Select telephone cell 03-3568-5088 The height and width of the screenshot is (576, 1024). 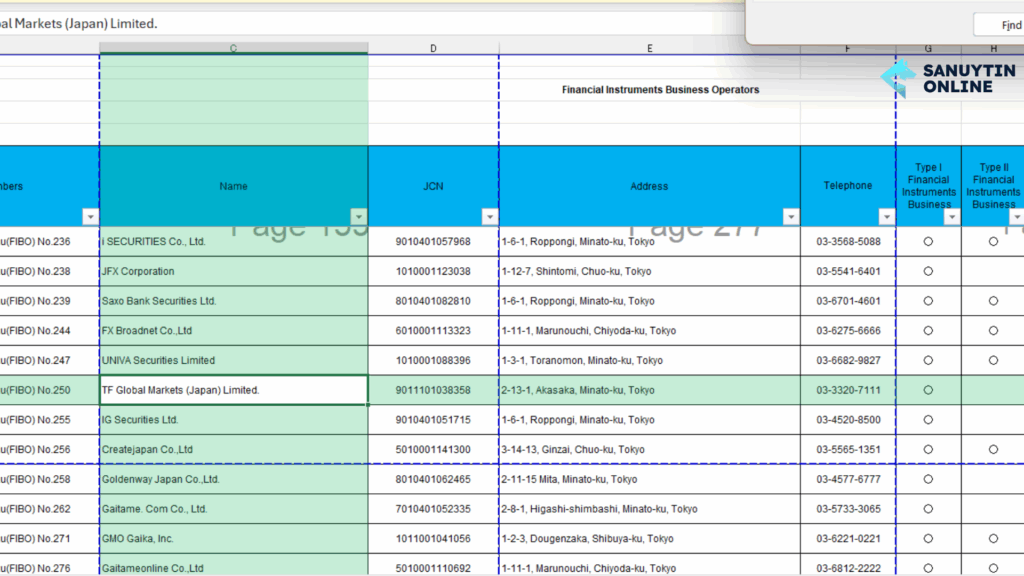pyautogui.click(x=848, y=242)
